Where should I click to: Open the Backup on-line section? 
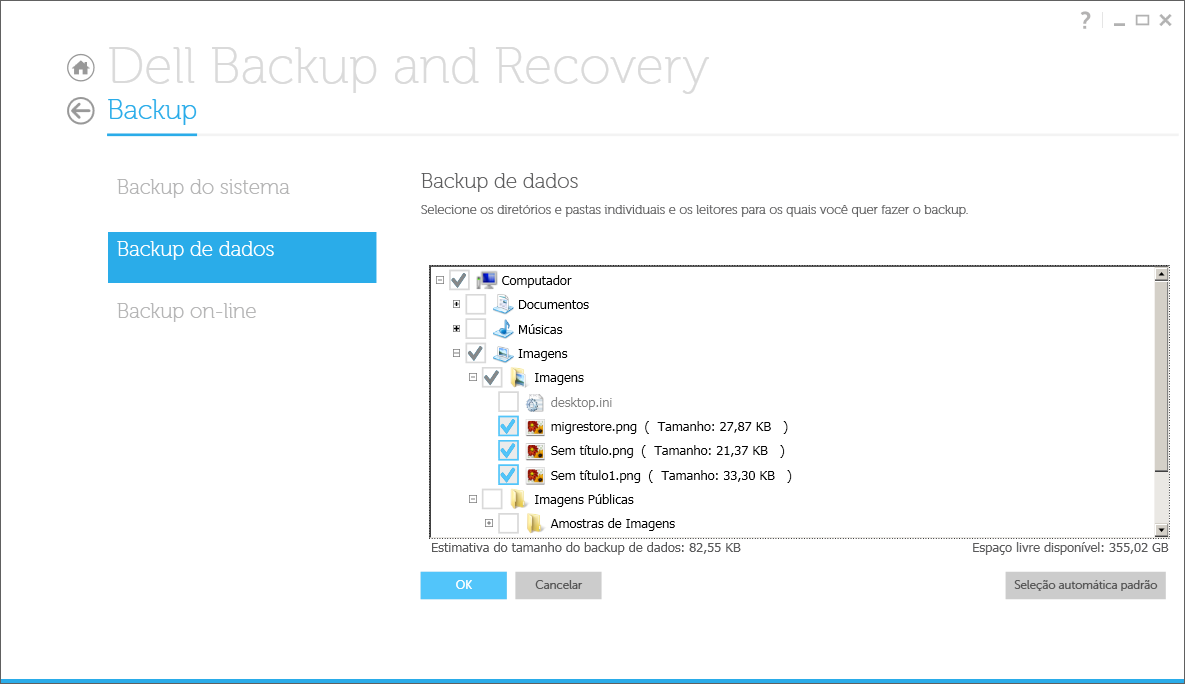tap(187, 311)
